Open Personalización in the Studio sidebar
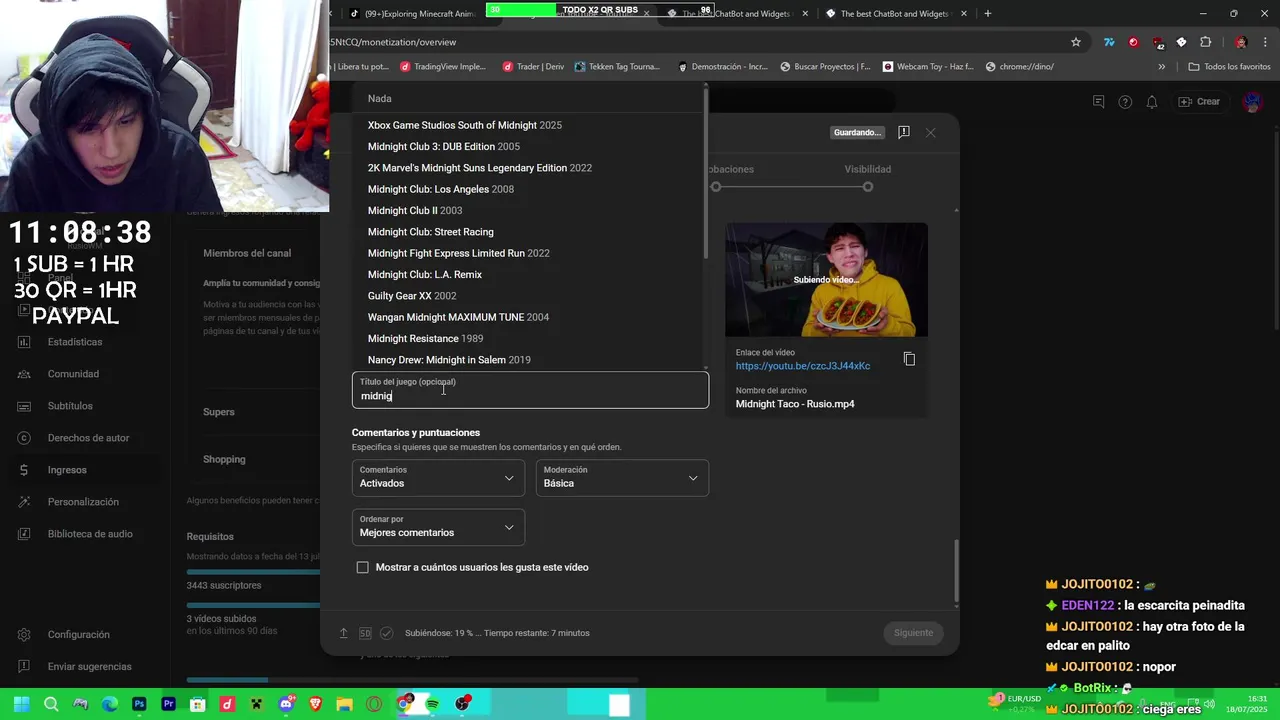This screenshot has width=1280, height=720. (83, 502)
